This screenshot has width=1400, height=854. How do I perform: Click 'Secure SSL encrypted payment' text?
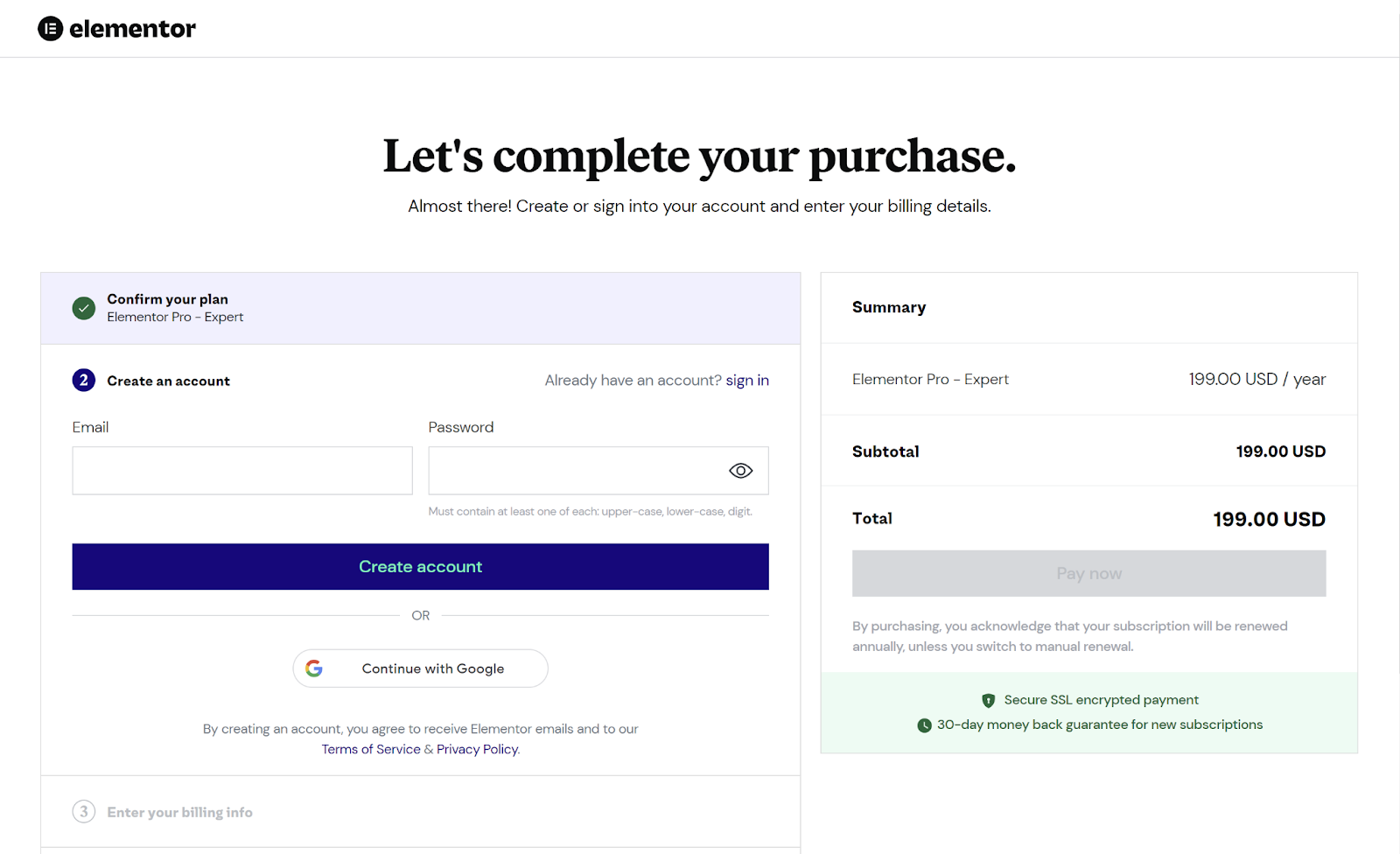coord(1101,700)
